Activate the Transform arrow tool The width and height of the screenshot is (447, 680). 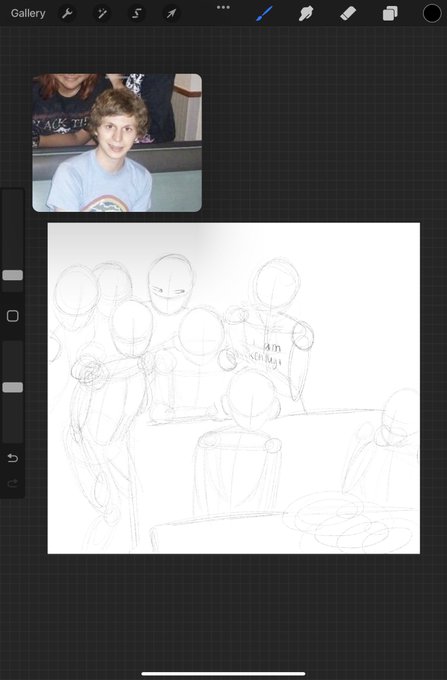coord(171,13)
